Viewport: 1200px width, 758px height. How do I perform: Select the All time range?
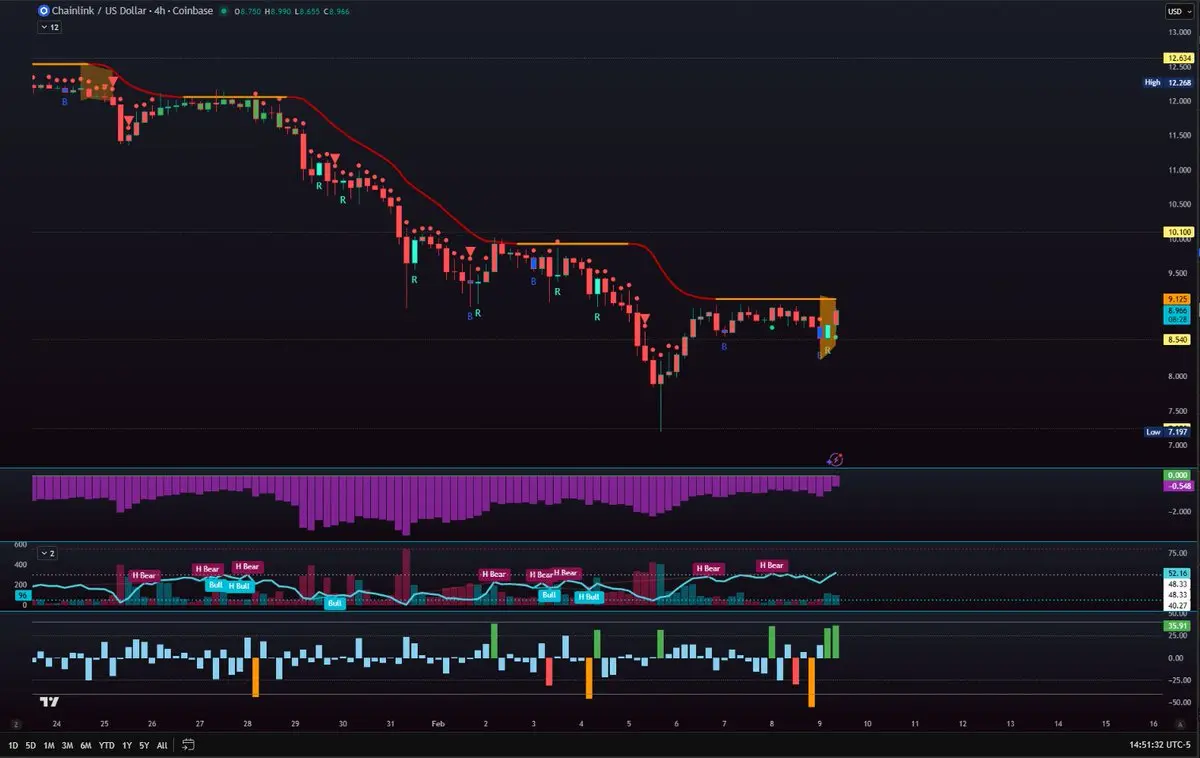[x=162, y=745]
